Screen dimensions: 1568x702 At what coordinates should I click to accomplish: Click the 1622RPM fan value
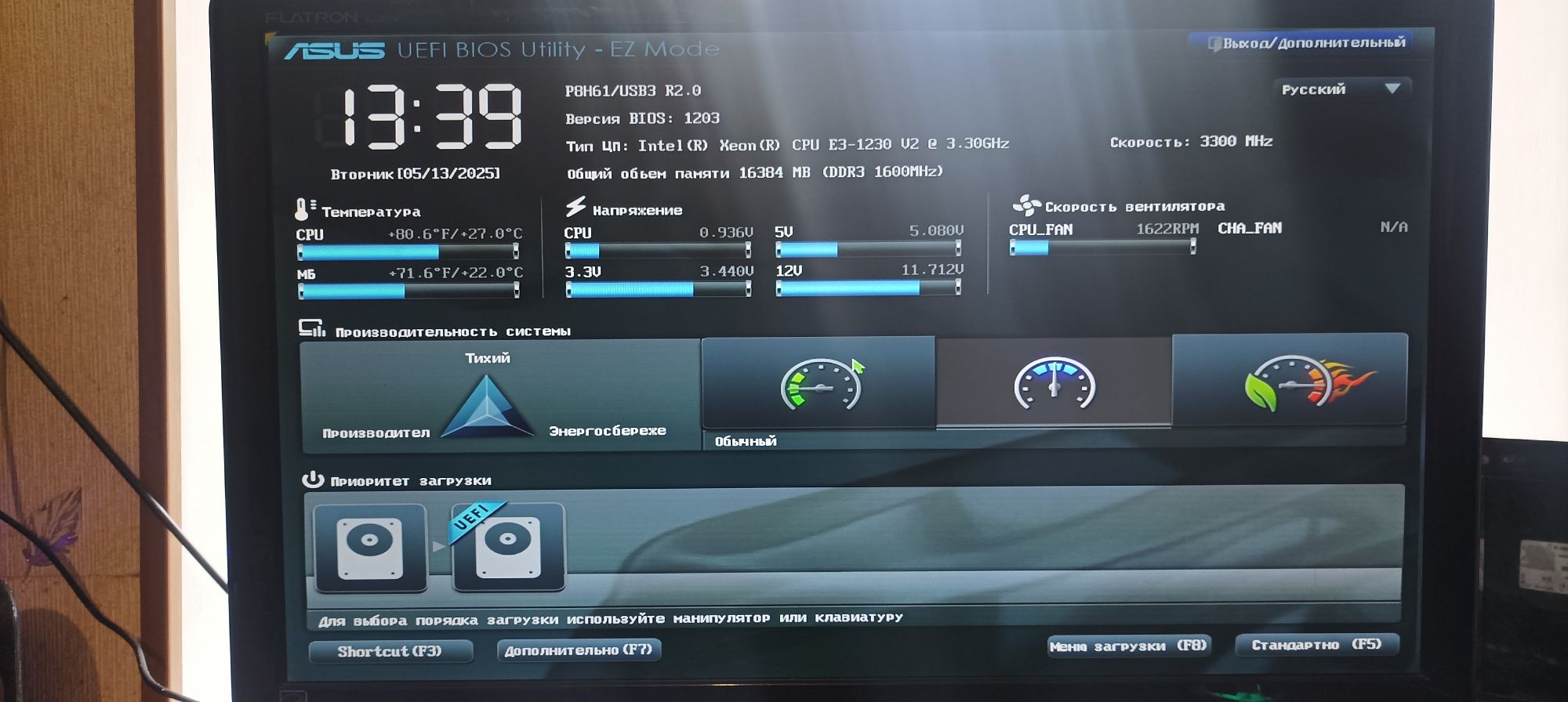[1167, 228]
